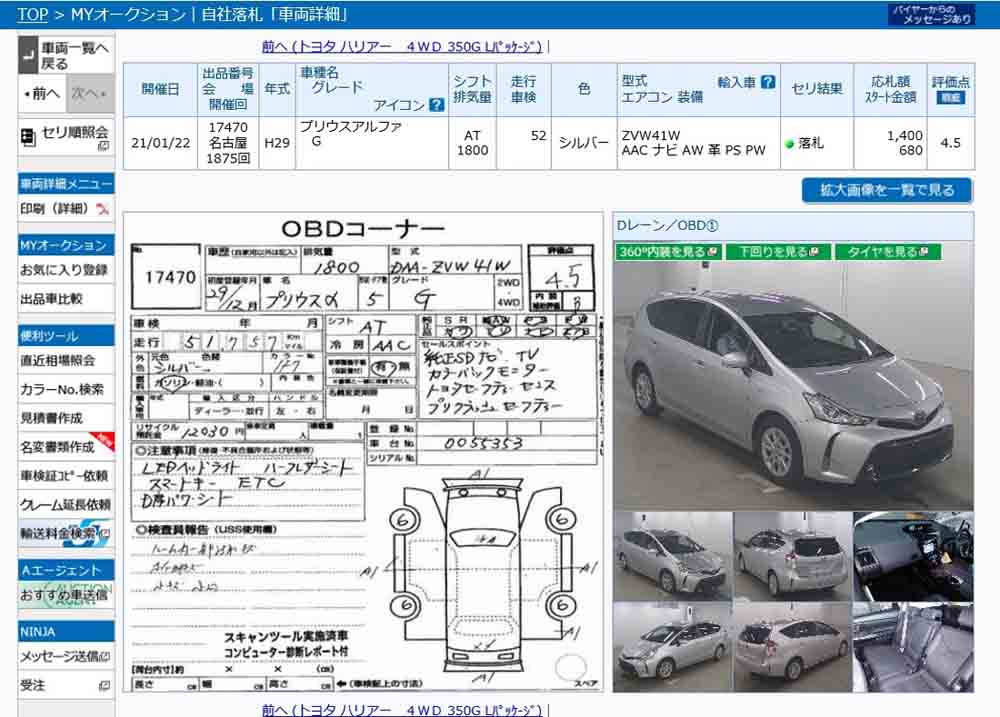Click the score value 4.5 in the table
Screen dimensions: 1000x717
point(950,143)
